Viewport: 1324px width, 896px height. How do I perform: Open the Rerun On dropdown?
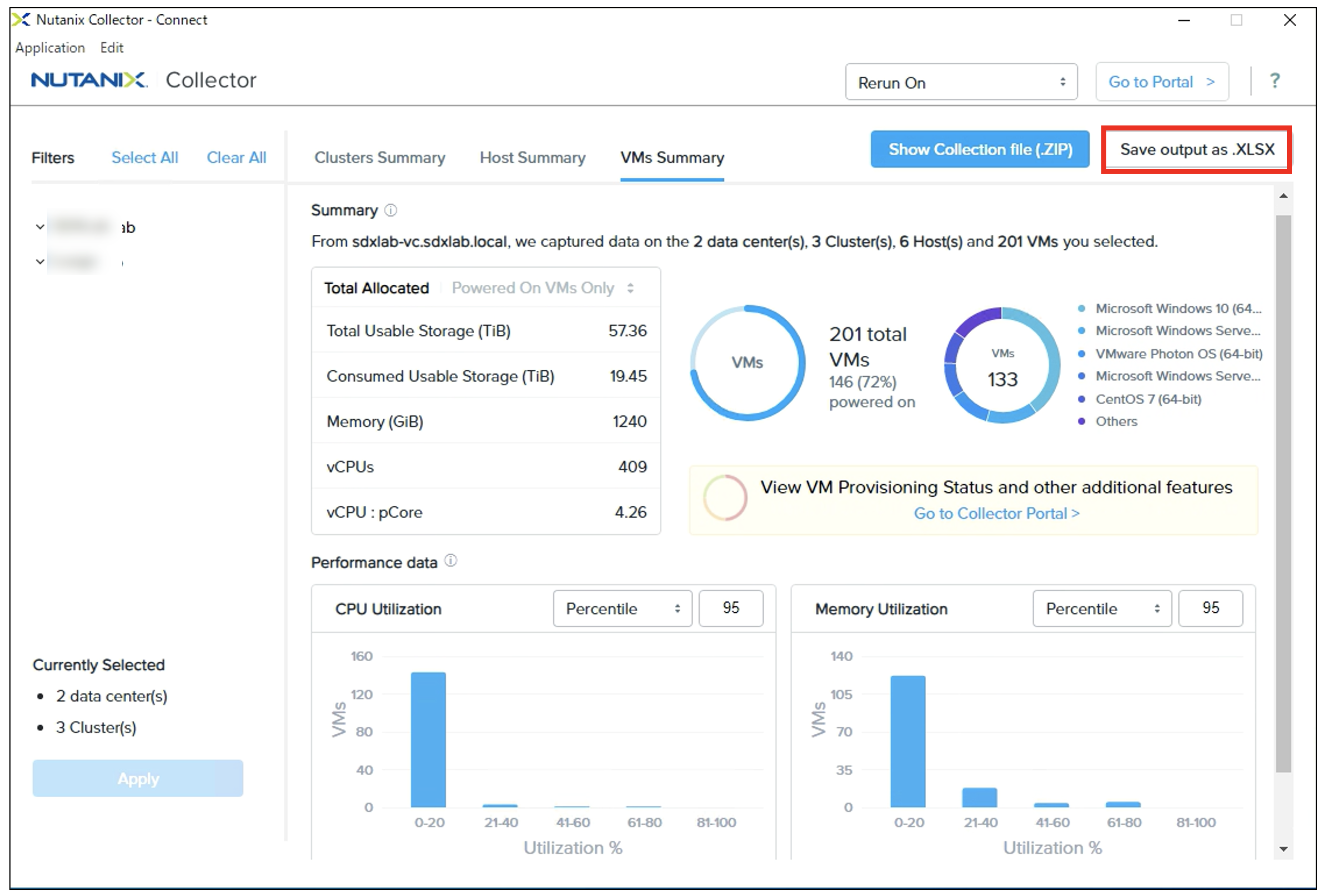(x=961, y=82)
